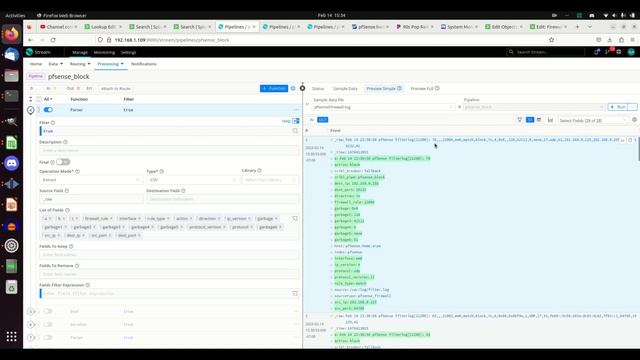The width and height of the screenshot is (640, 360).
Task: Collapse the sample data file section chevron
Action: pyautogui.click(x=307, y=104)
